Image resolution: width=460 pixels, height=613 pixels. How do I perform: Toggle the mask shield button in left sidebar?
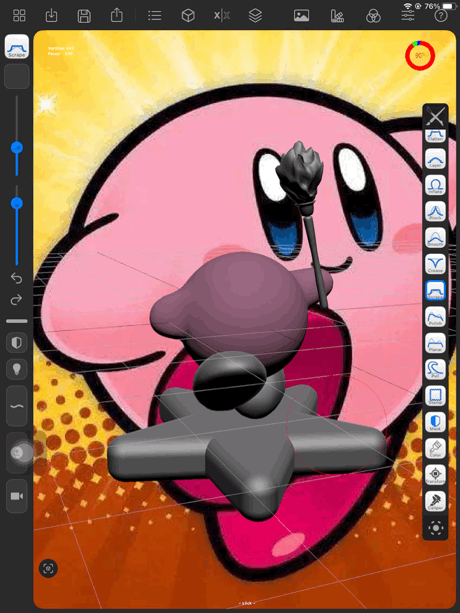(16, 343)
